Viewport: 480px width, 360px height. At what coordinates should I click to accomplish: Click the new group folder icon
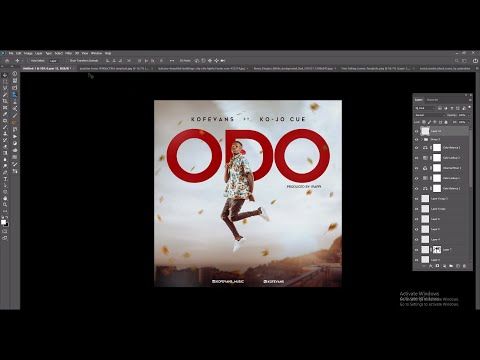[451, 266]
